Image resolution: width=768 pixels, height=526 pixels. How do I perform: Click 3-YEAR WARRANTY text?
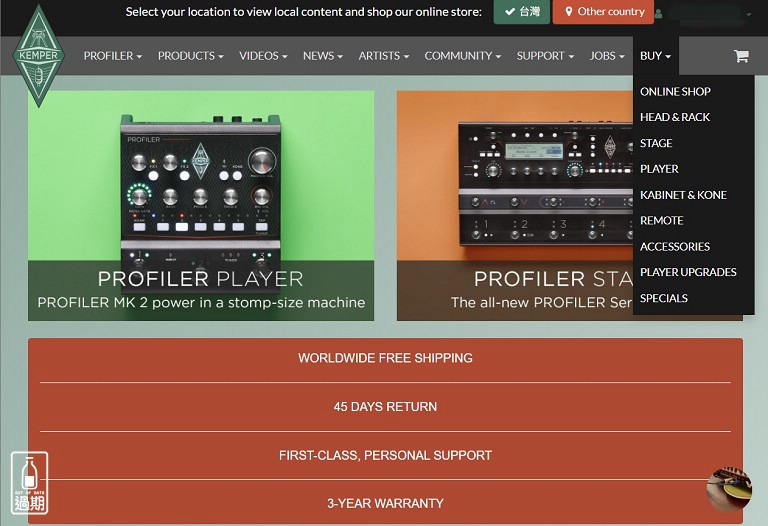[385, 503]
